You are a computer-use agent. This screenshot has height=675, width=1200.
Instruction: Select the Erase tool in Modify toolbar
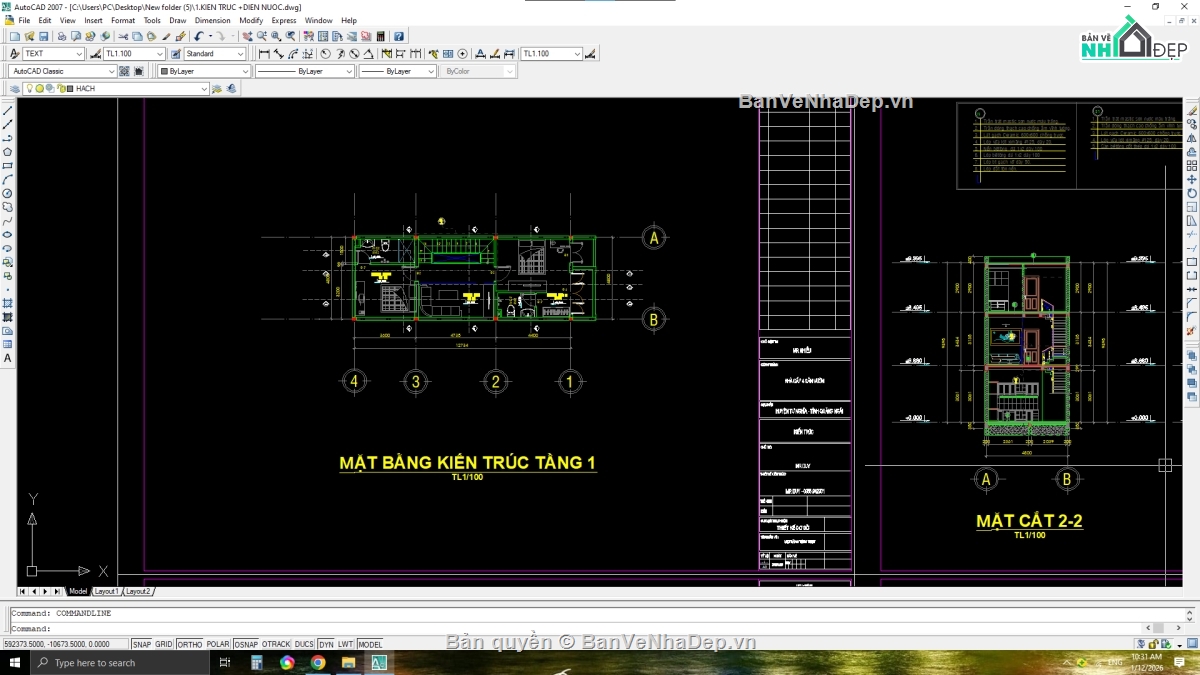click(1191, 111)
